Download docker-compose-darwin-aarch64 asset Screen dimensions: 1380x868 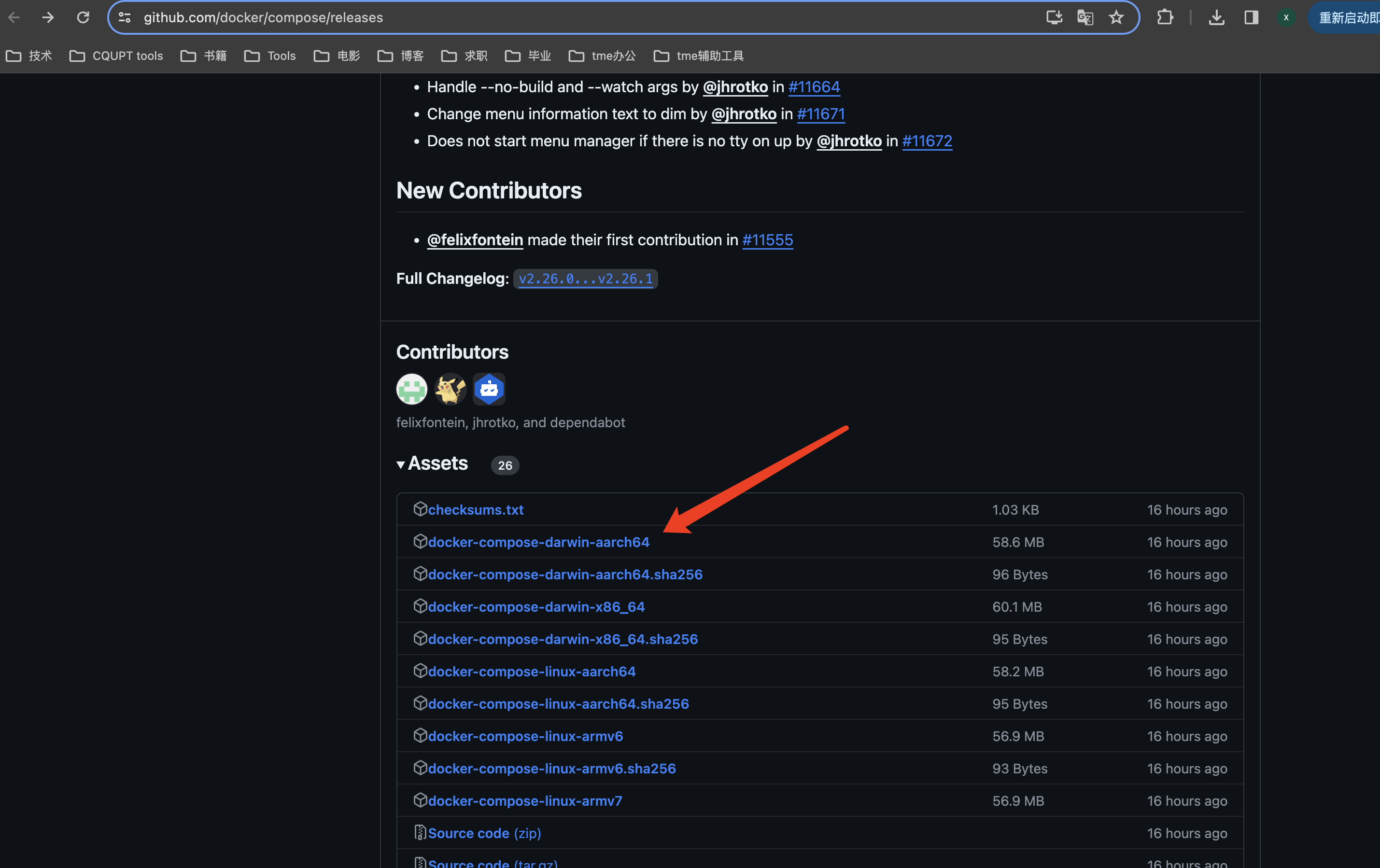(538, 542)
